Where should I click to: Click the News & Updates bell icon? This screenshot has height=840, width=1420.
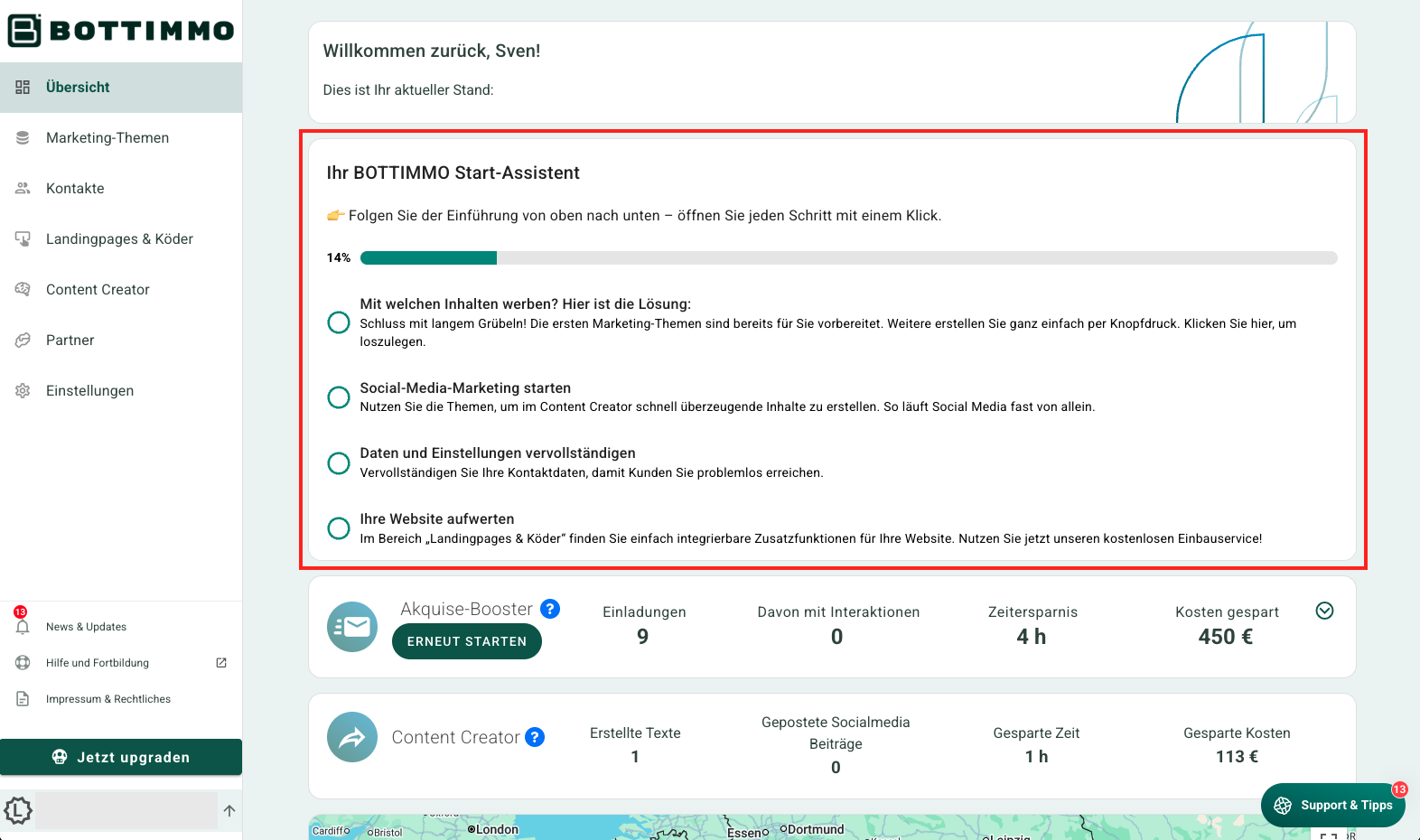click(x=23, y=627)
